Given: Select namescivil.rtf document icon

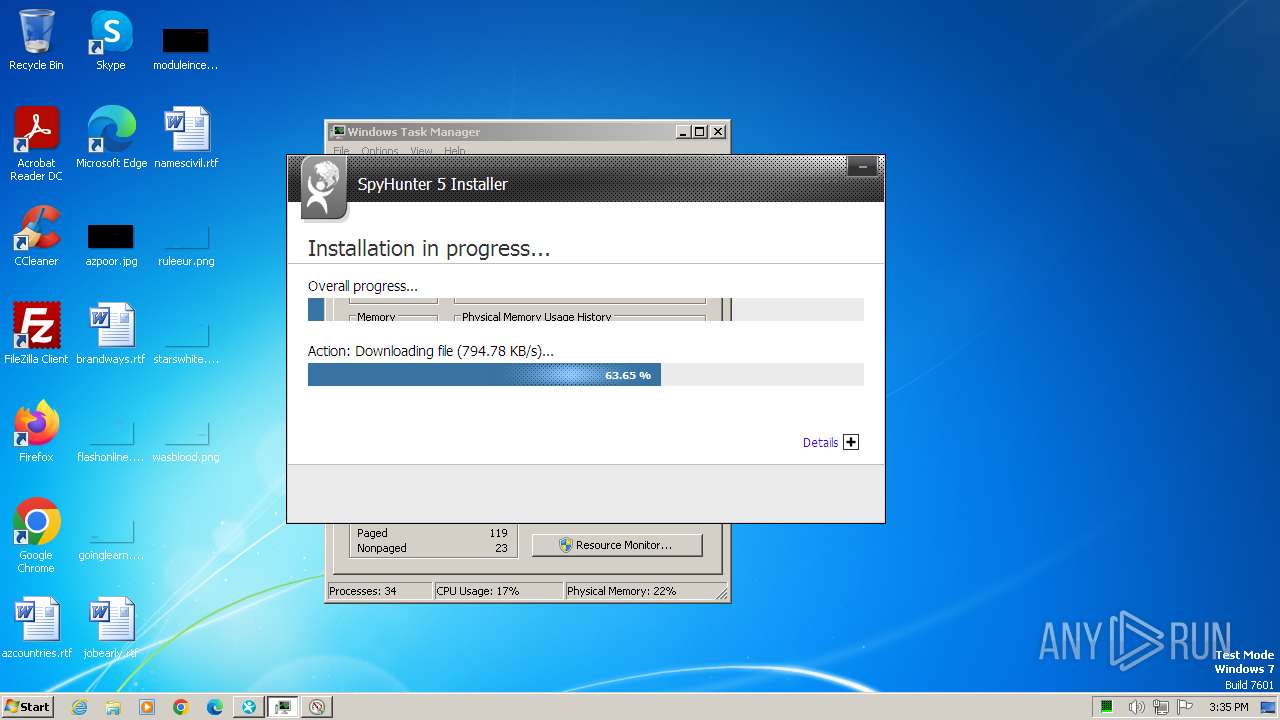Looking at the screenshot, I should click(186, 137).
